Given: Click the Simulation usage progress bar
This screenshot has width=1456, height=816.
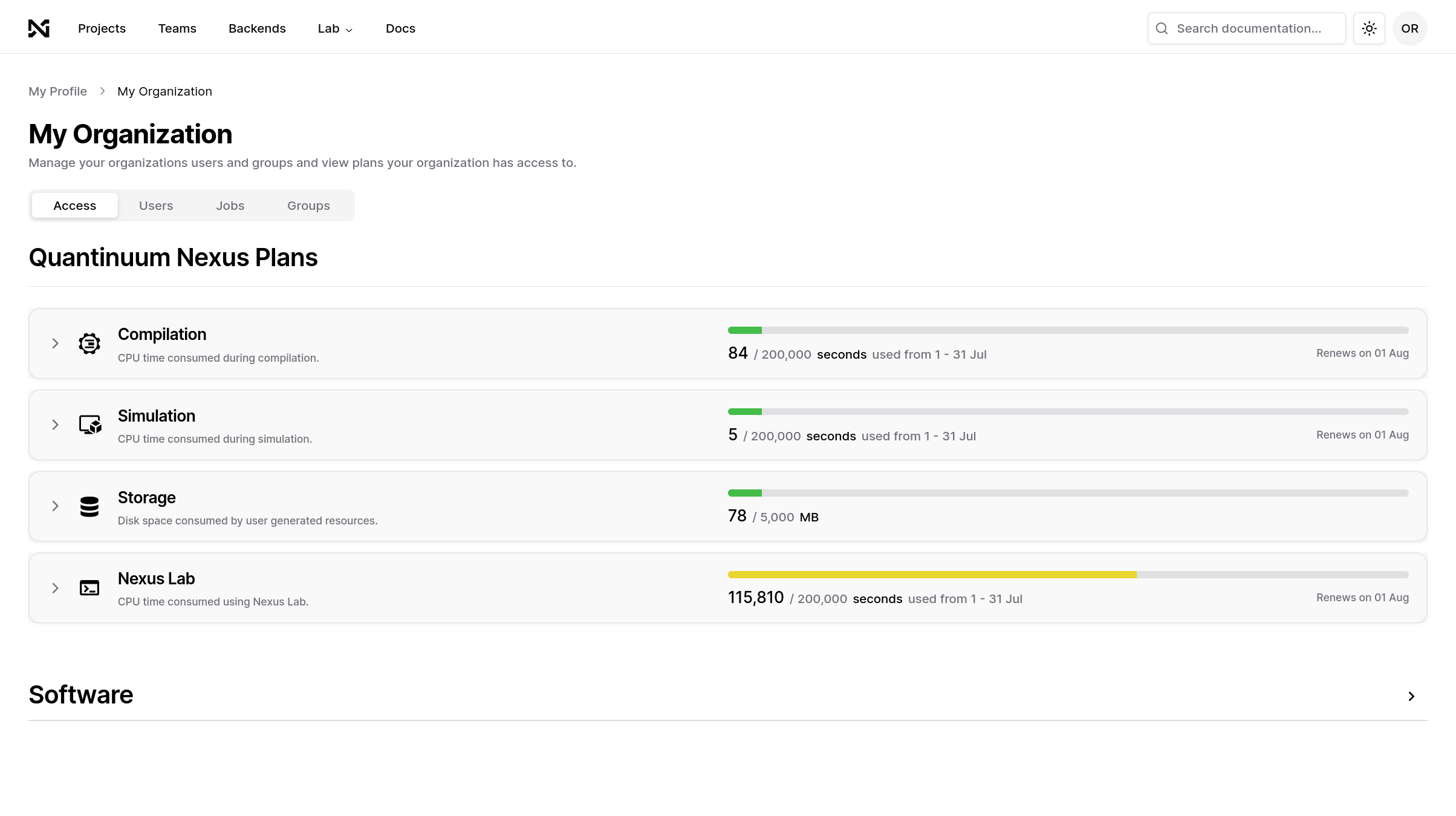Looking at the screenshot, I should tap(1068, 412).
